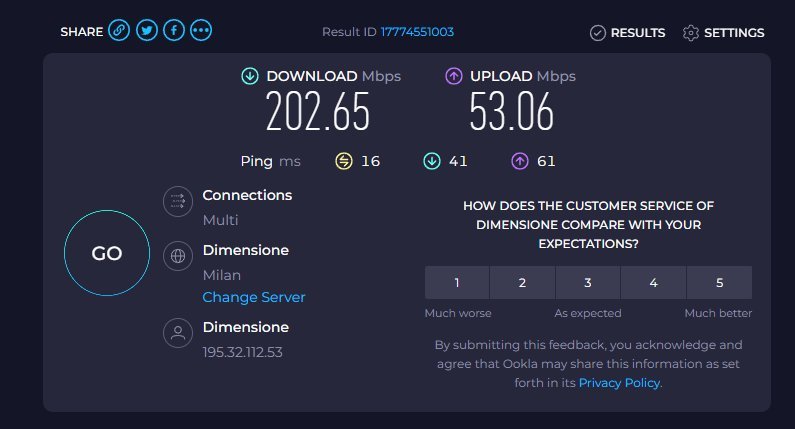Select rating 3, as expected
The height and width of the screenshot is (429, 795).
[x=588, y=283]
